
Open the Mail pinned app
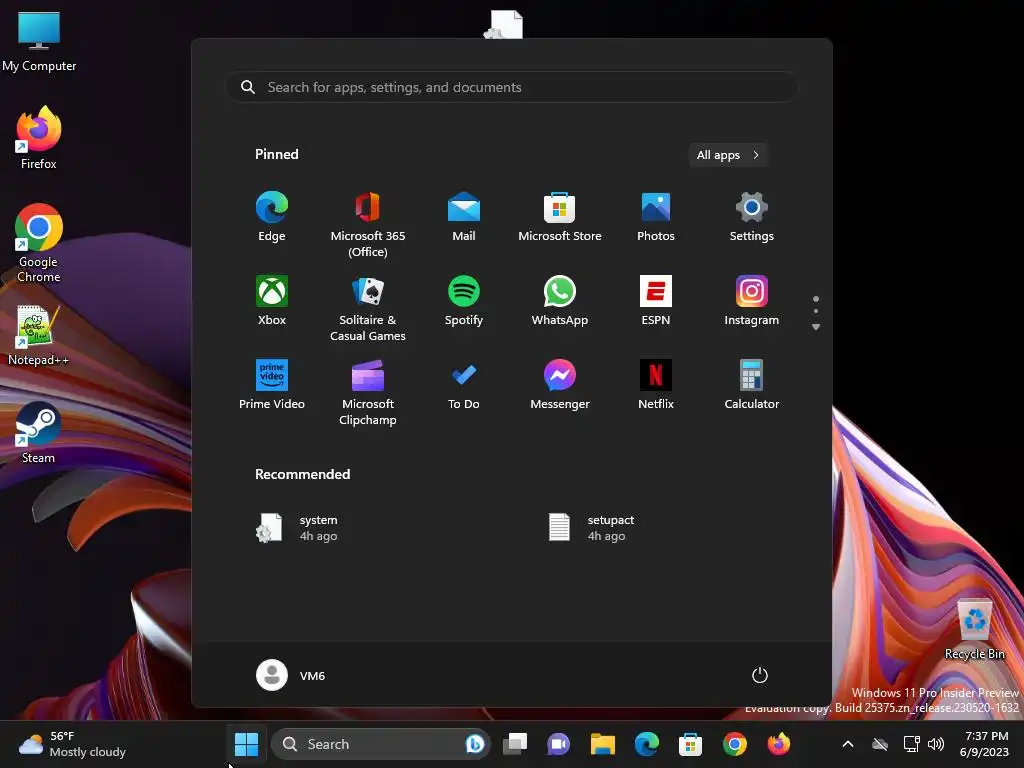[464, 217]
